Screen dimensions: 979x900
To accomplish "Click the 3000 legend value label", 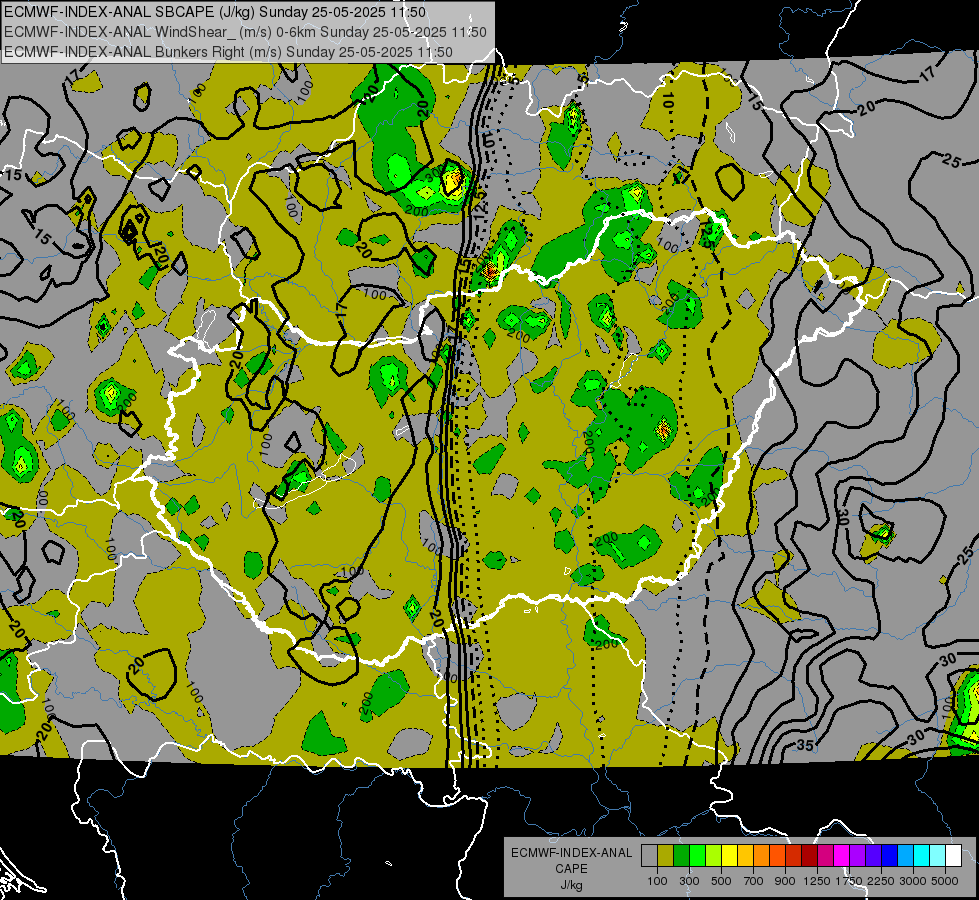I will tap(913, 881).
